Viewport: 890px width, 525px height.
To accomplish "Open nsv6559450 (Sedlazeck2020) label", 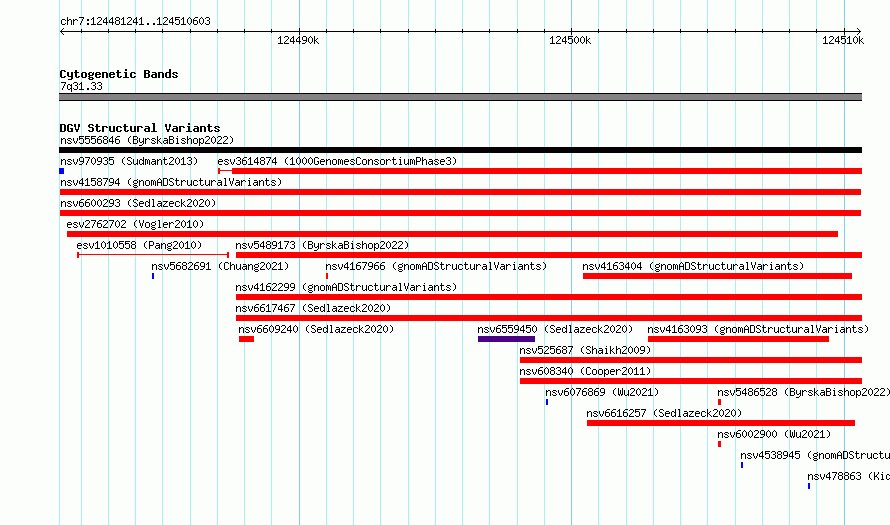I will point(555,329).
